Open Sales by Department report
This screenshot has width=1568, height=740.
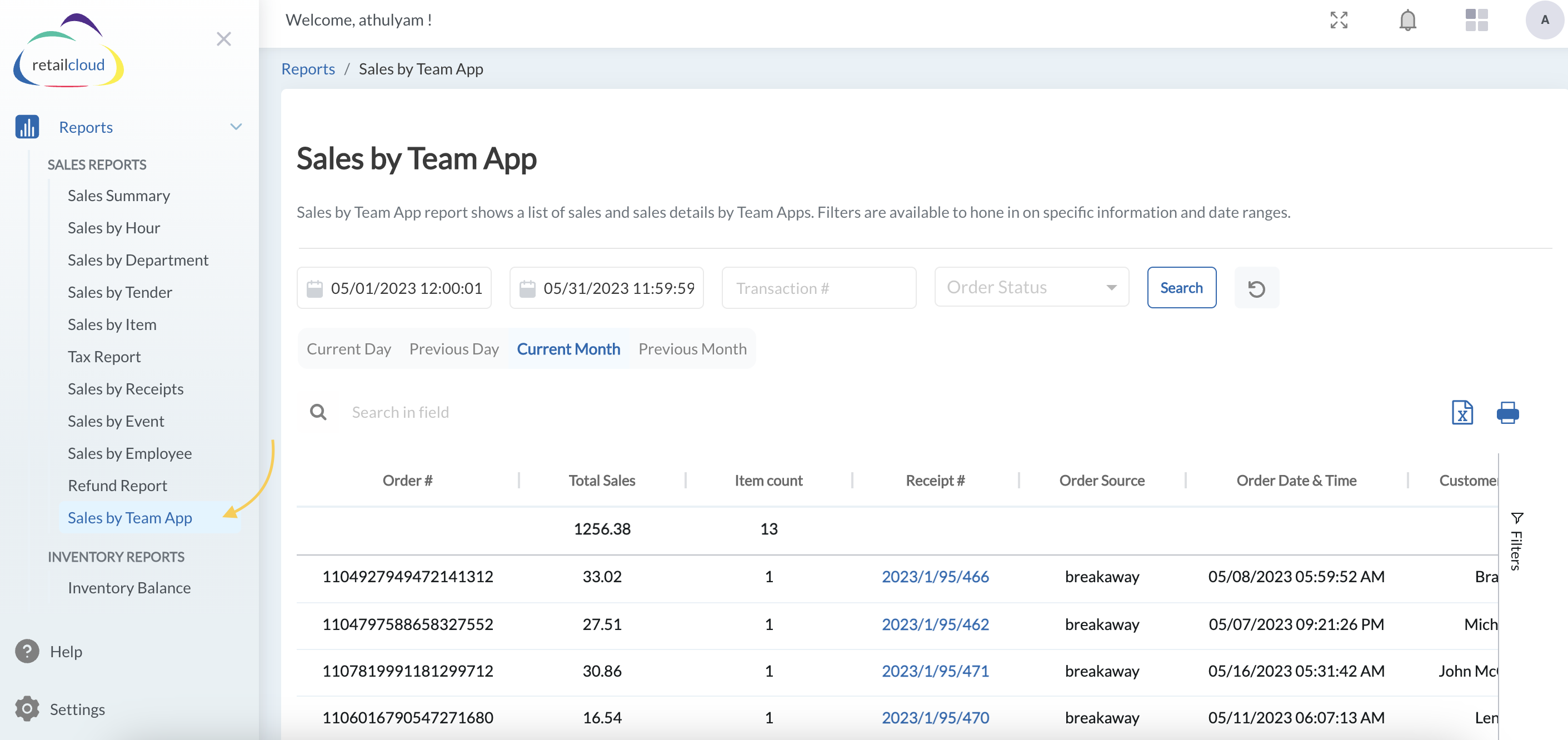pyautogui.click(x=138, y=260)
